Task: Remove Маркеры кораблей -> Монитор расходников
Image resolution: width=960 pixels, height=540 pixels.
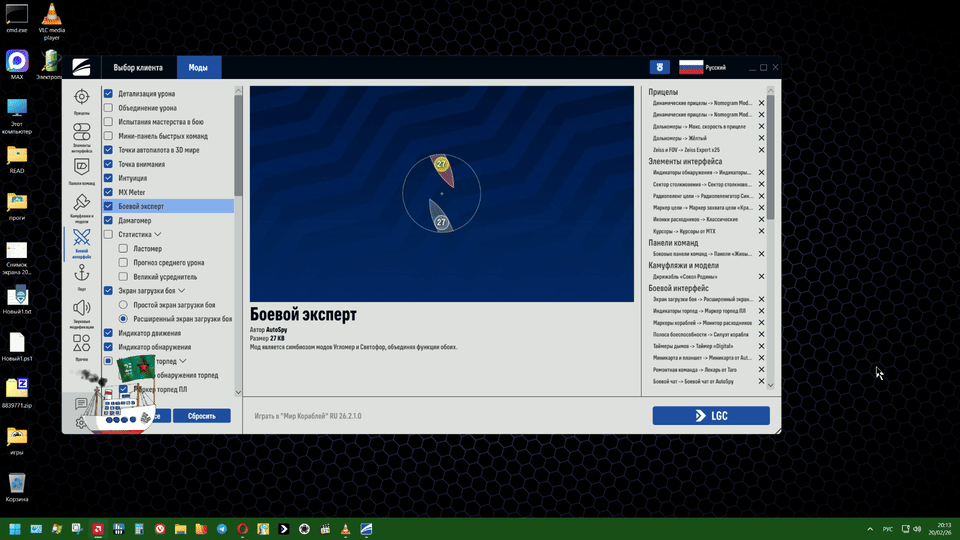Action: tap(762, 323)
